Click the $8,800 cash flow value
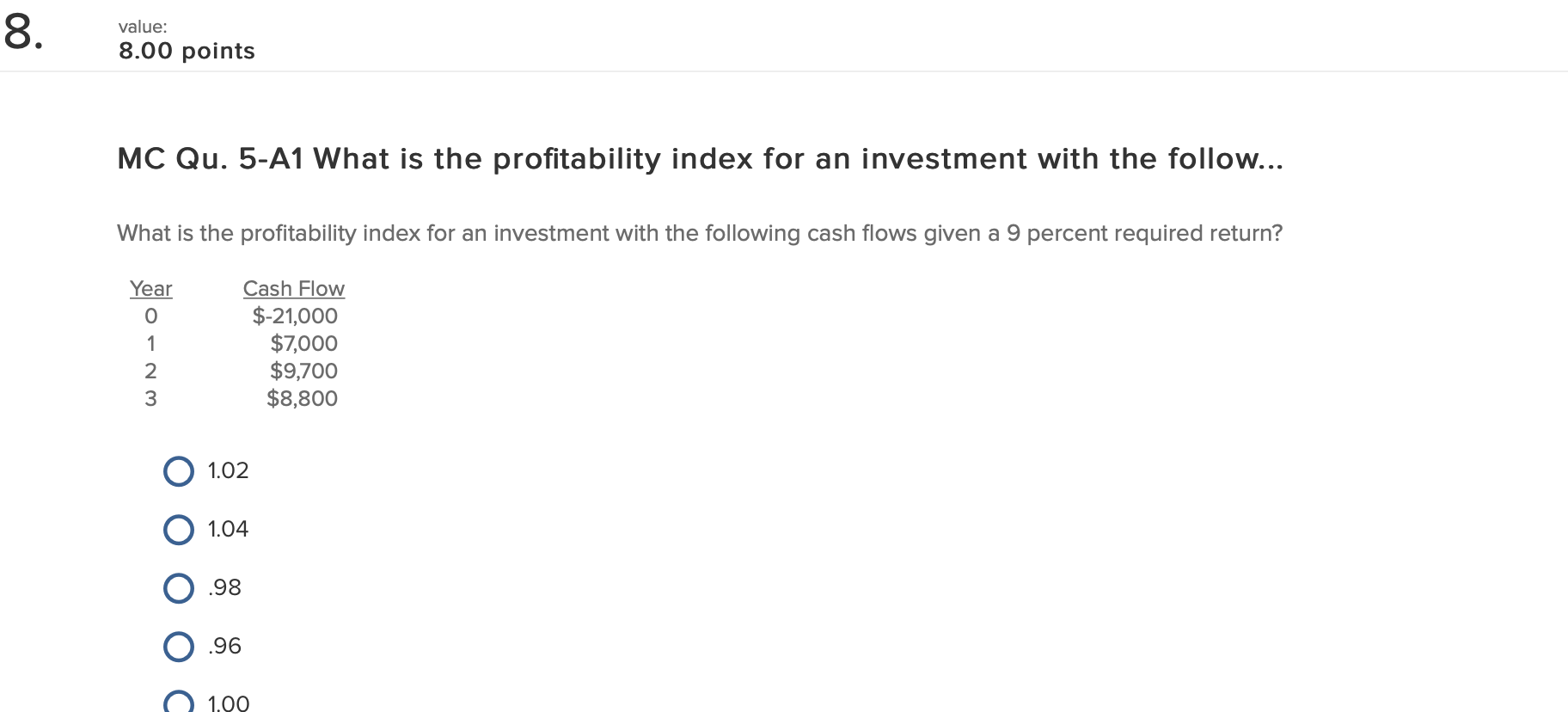This screenshot has height=712, width=1568. click(302, 398)
